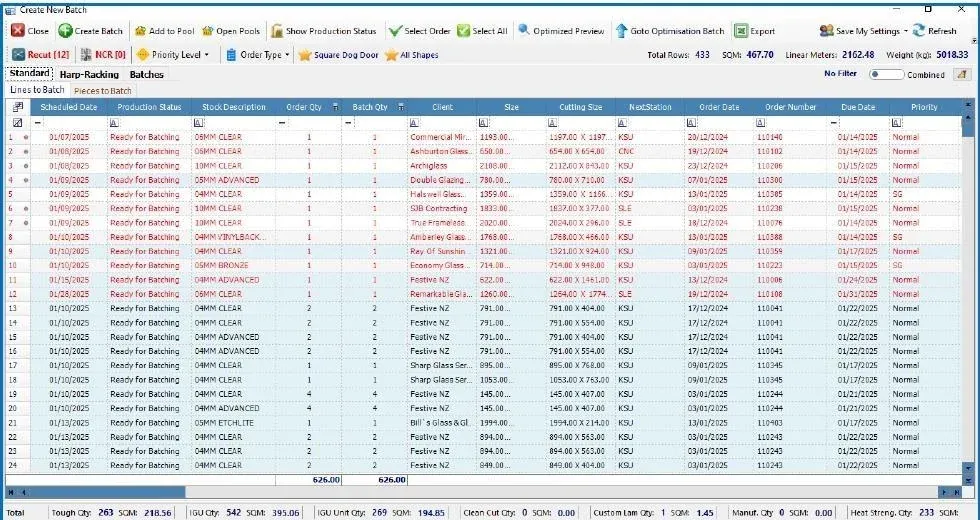The width and height of the screenshot is (980, 520).
Task: Click the grid column chooser icon top-left
Action: [x=18, y=107]
